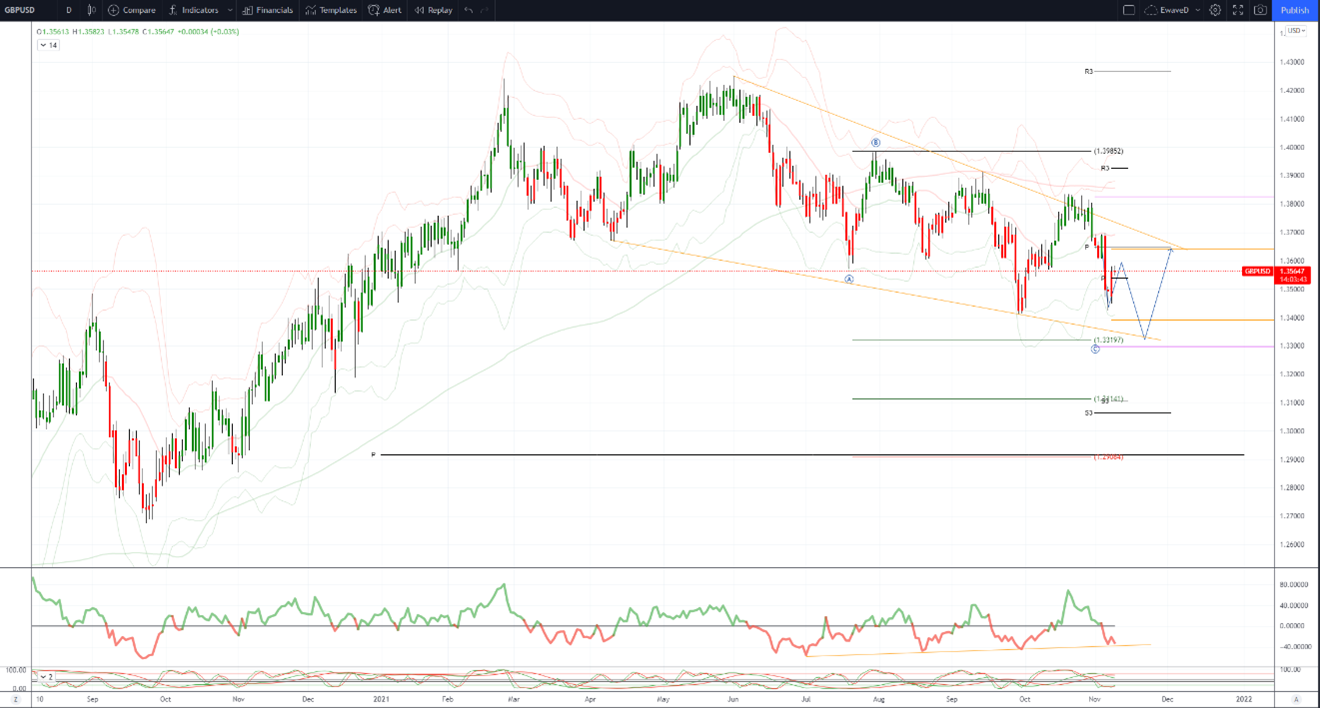Take a chart snapshot with camera icon
This screenshot has width=1320, height=708.
coord(1260,10)
